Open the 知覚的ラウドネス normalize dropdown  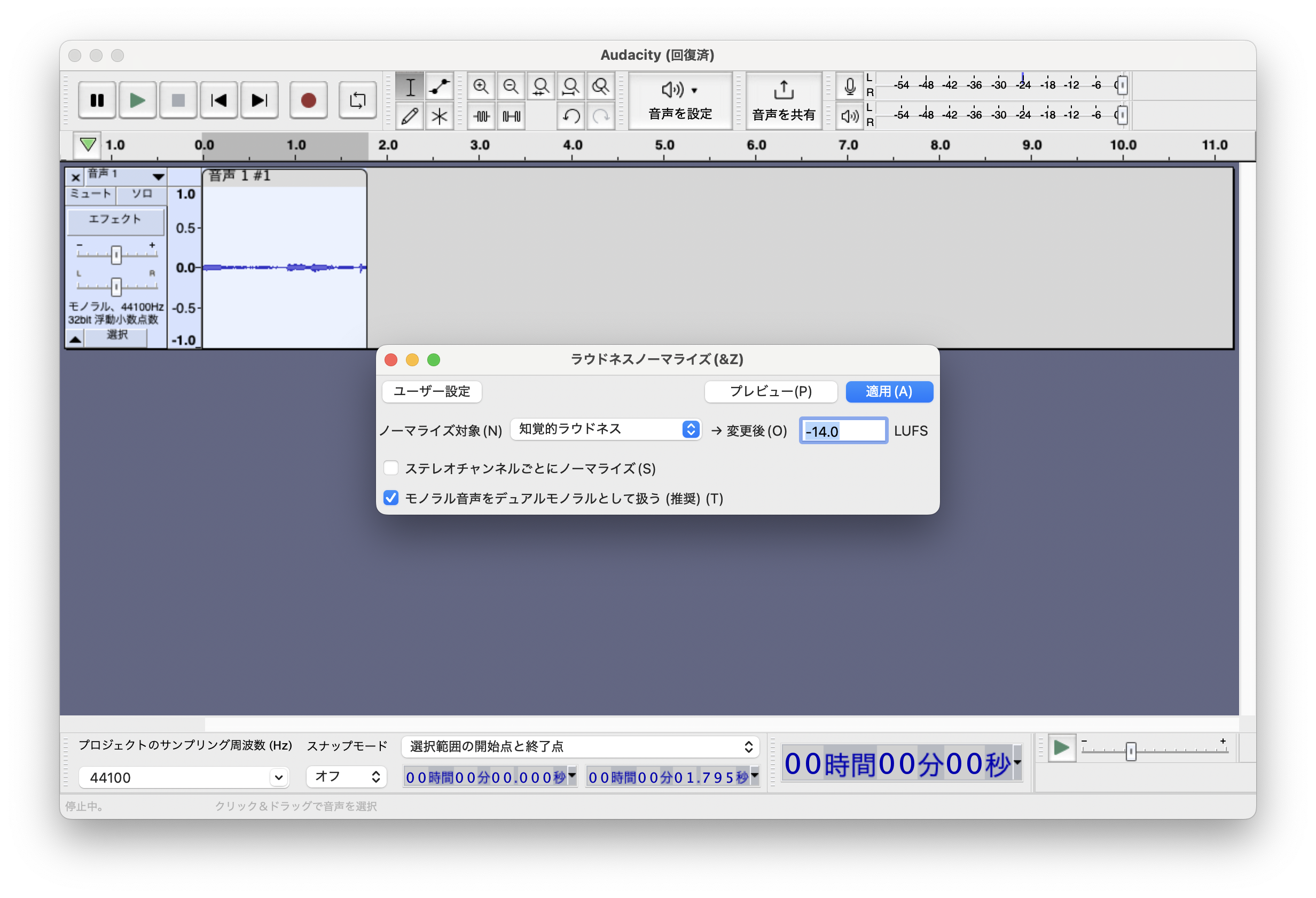tap(606, 430)
